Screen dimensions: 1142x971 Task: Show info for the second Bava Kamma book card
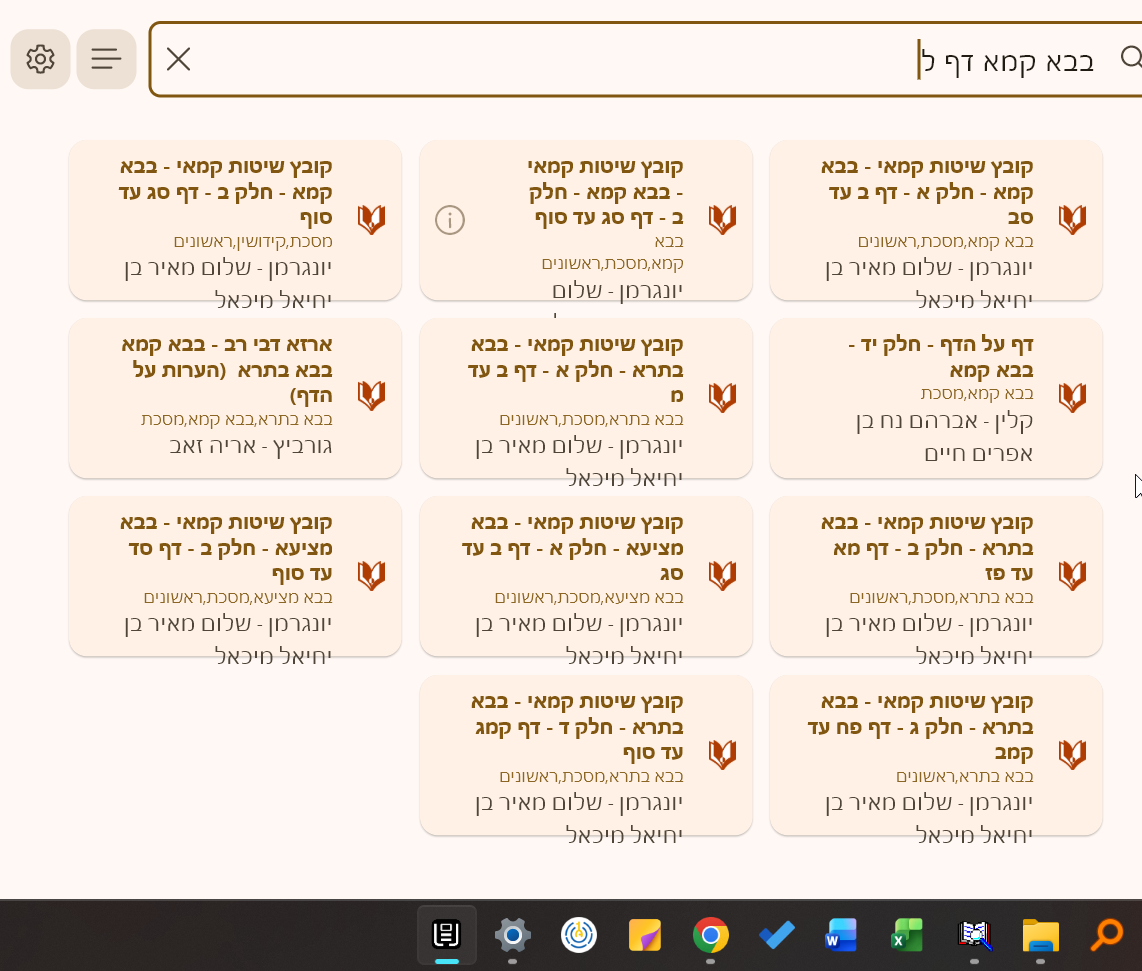pyautogui.click(x=450, y=220)
